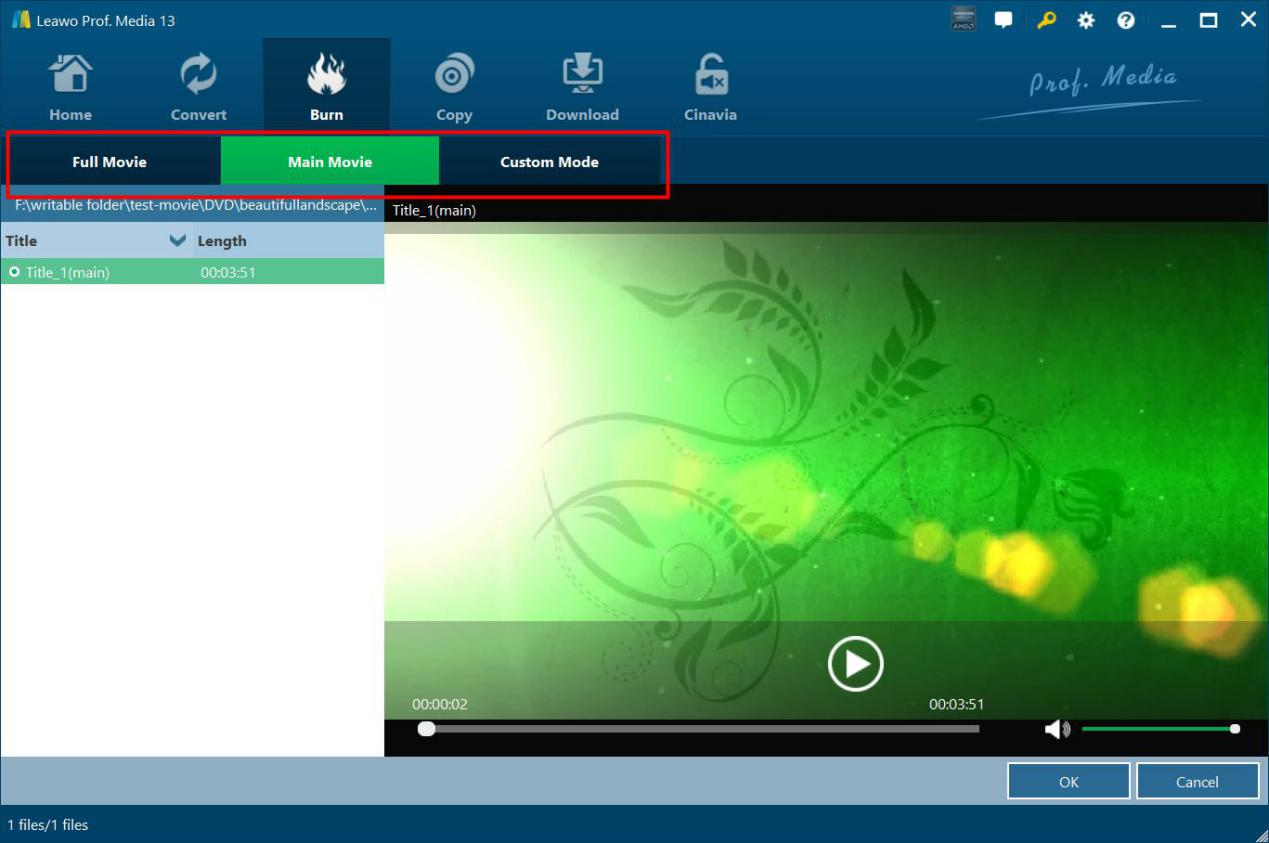Select the Title_1(main) radio button
This screenshot has height=843, width=1269.
(14, 271)
